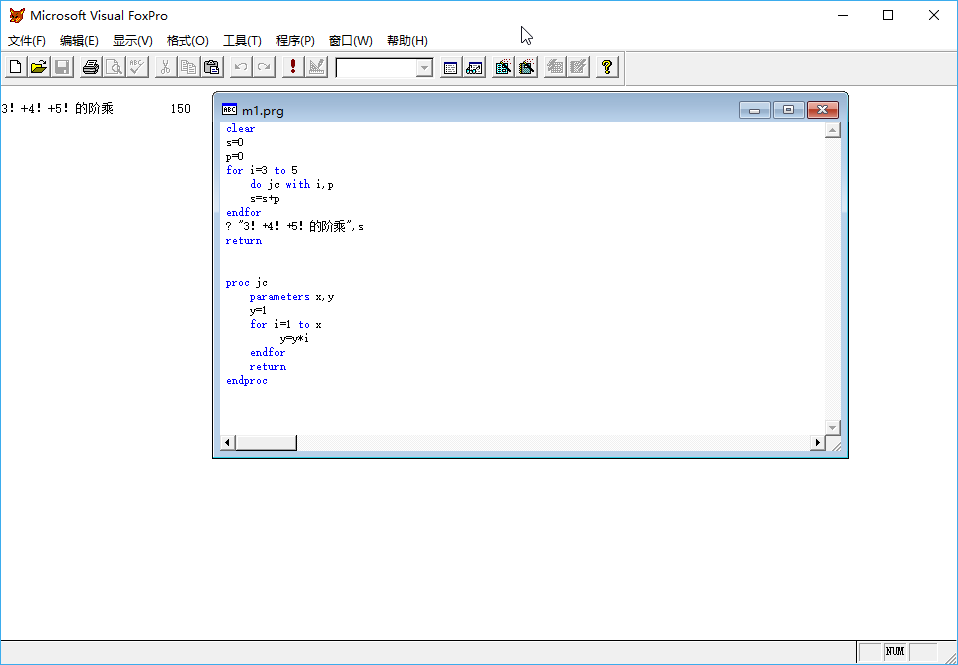Run the program with red exclamation icon
This screenshot has width=958, height=665.
pos(293,67)
